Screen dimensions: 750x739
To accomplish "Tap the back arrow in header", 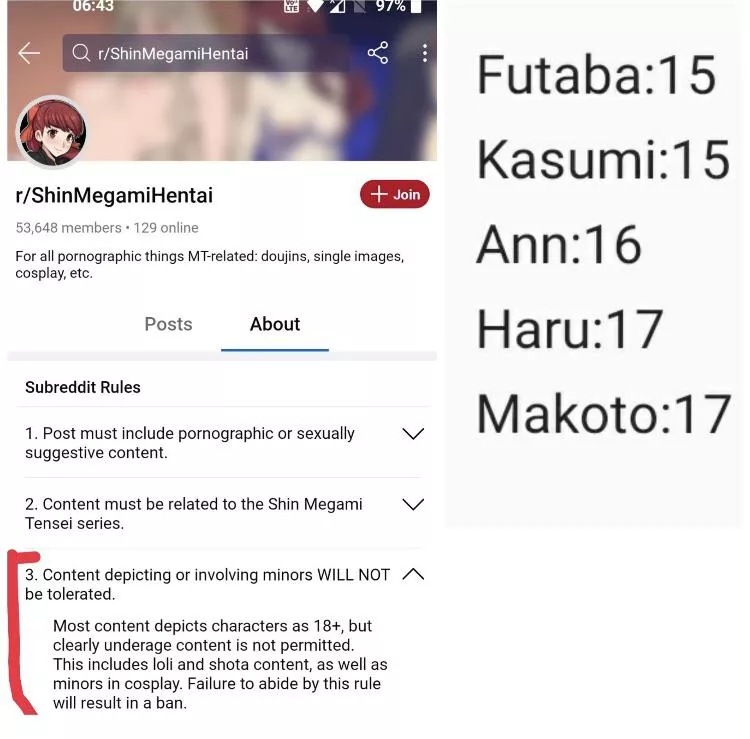I will (29, 53).
